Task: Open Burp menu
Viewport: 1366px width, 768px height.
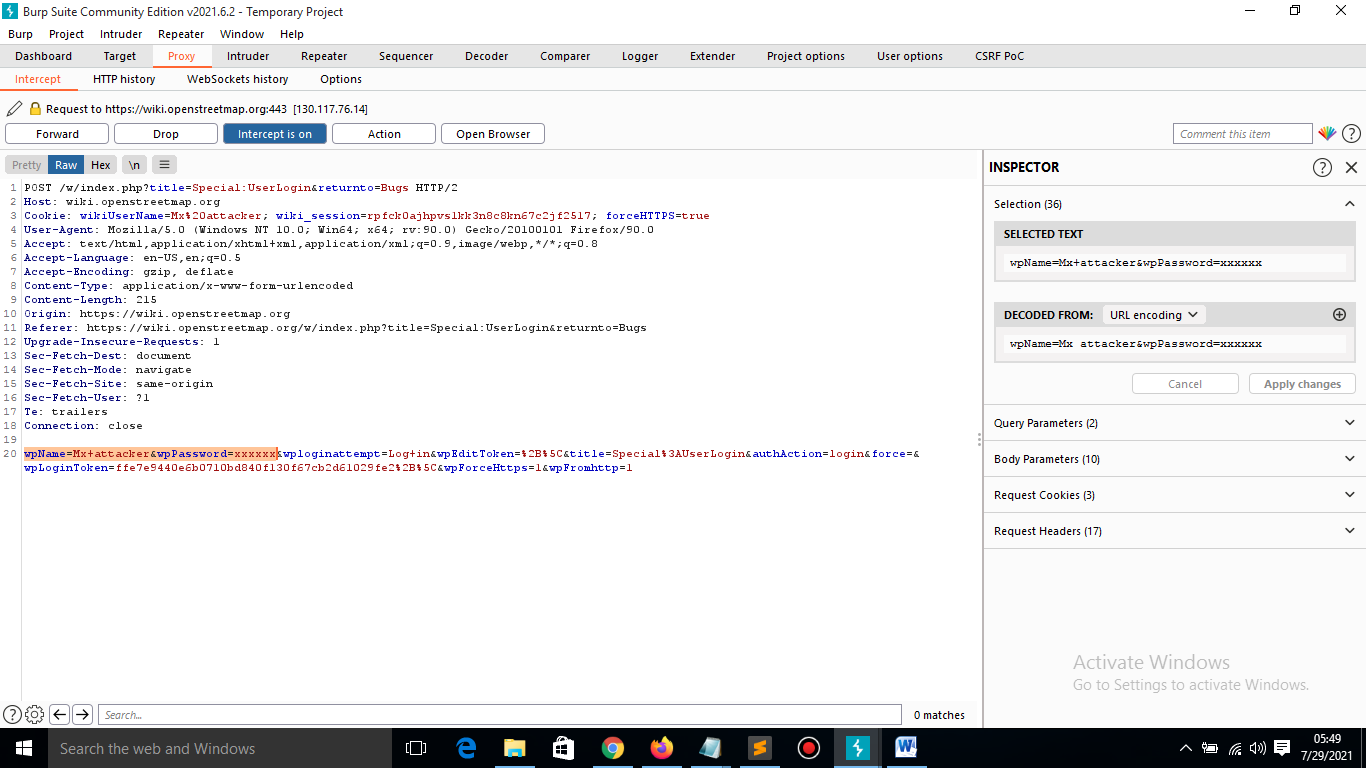Action: (20, 34)
